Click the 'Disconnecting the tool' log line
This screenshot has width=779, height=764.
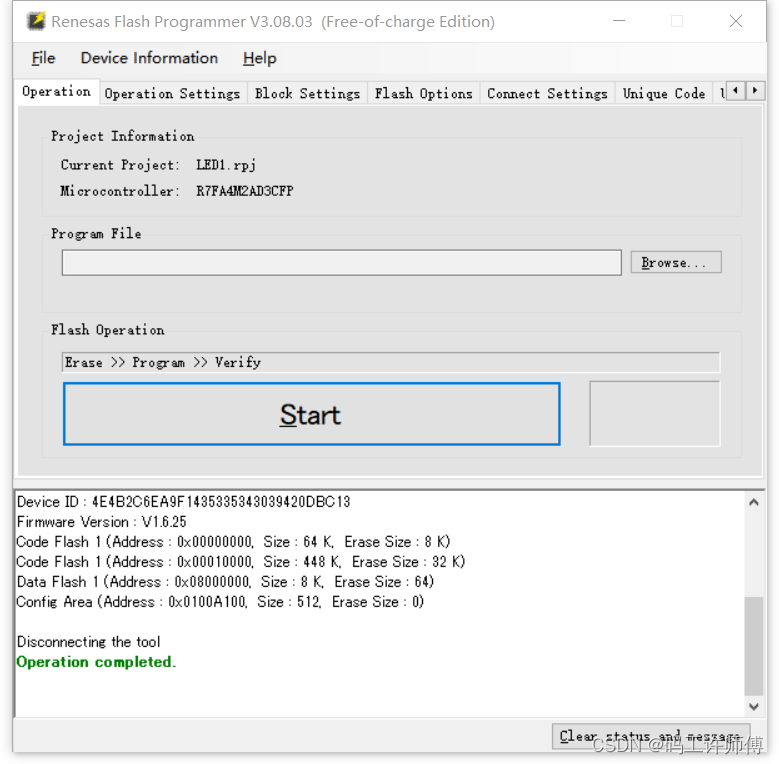(x=88, y=642)
